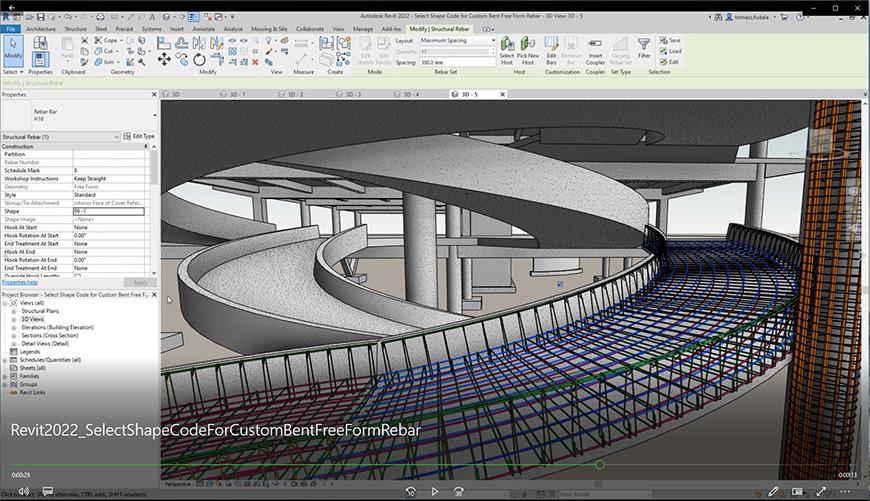The width and height of the screenshot is (870, 501).
Task: Click the Load selection icon
Action: click(670, 51)
